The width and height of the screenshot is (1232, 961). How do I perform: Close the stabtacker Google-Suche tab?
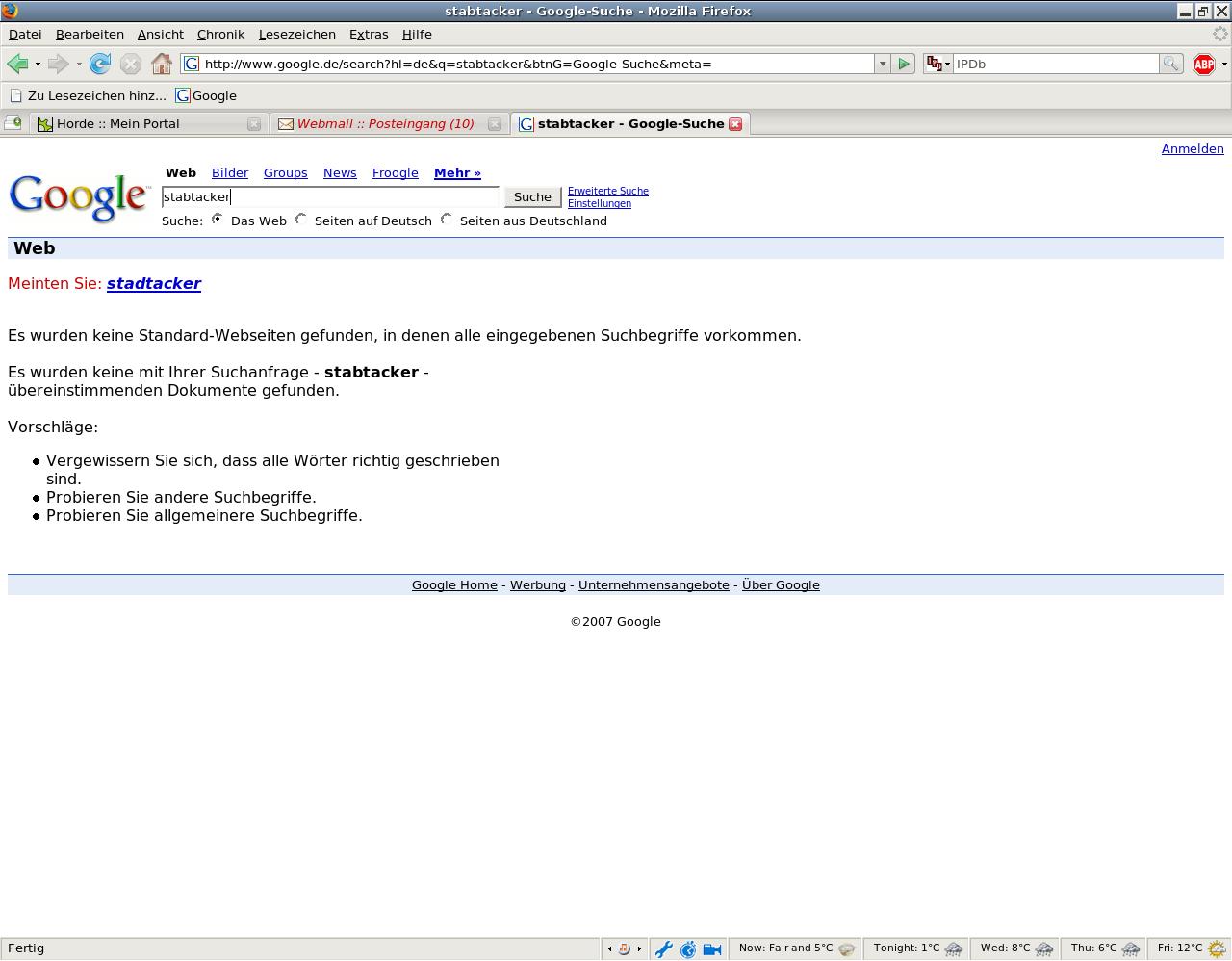pyautogui.click(x=735, y=124)
